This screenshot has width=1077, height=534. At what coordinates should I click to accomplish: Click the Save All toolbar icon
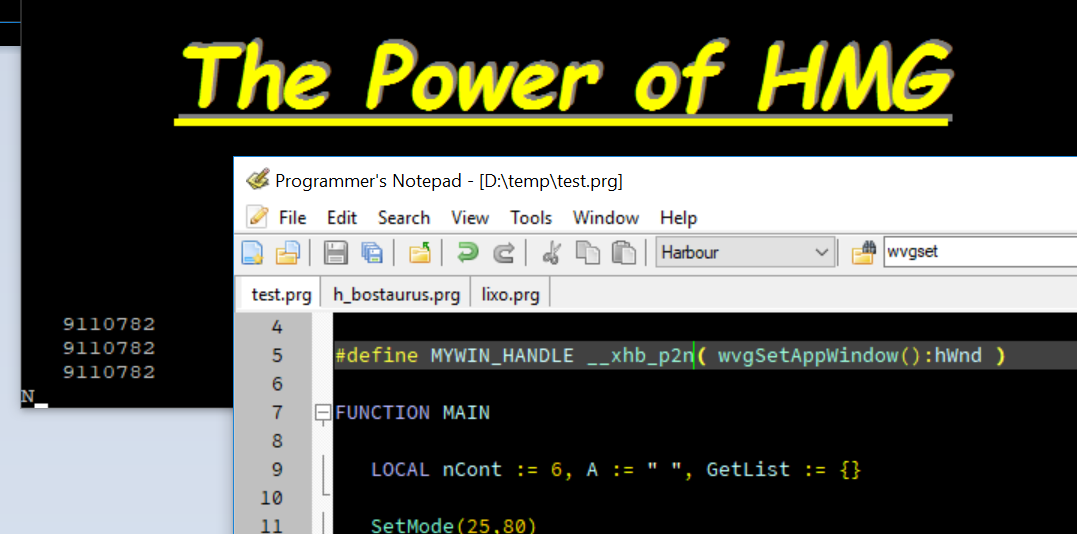(372, 253)
